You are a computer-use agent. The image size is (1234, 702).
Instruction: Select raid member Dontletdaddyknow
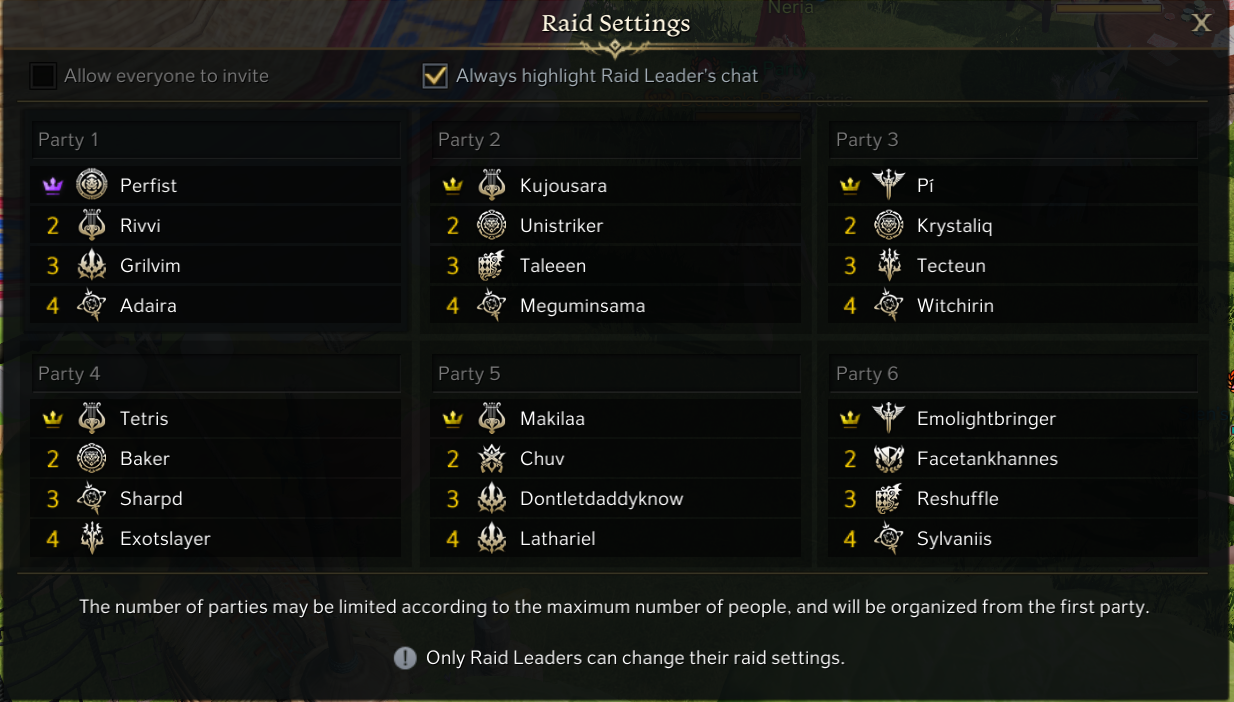tap(601, 498)
